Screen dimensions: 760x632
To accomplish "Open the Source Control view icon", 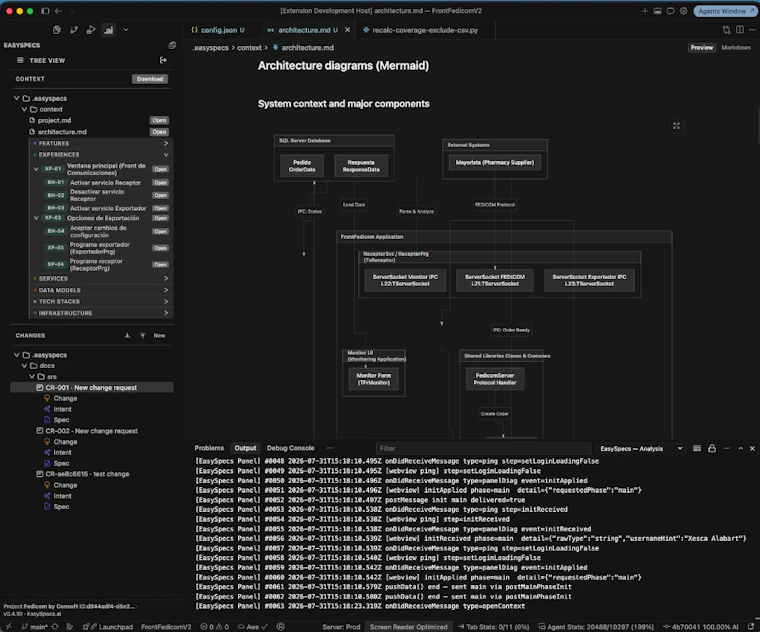I will (x=74, y=30).
